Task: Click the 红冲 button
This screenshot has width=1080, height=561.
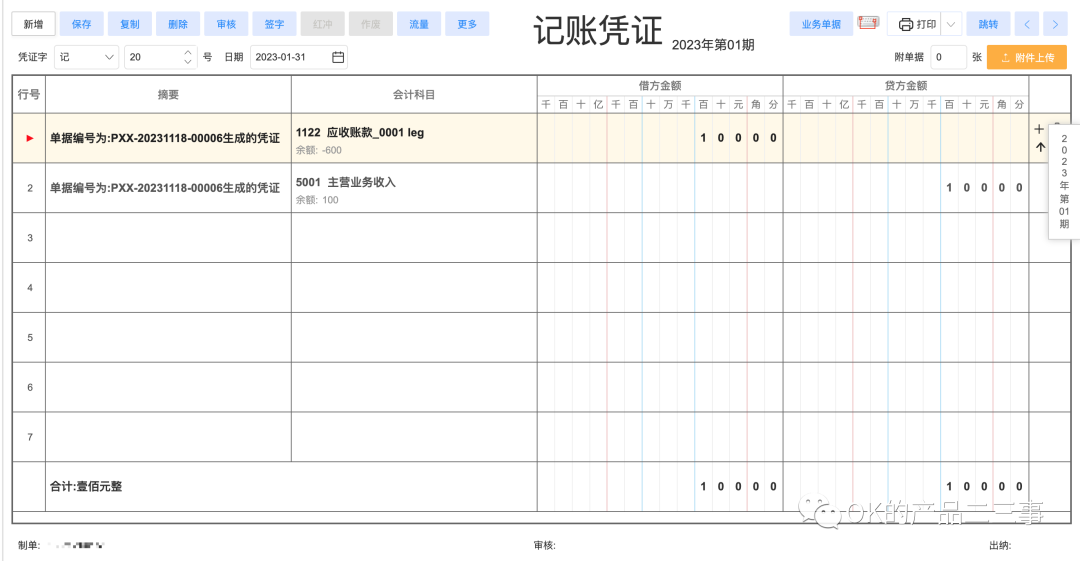Action: point(322,24)
